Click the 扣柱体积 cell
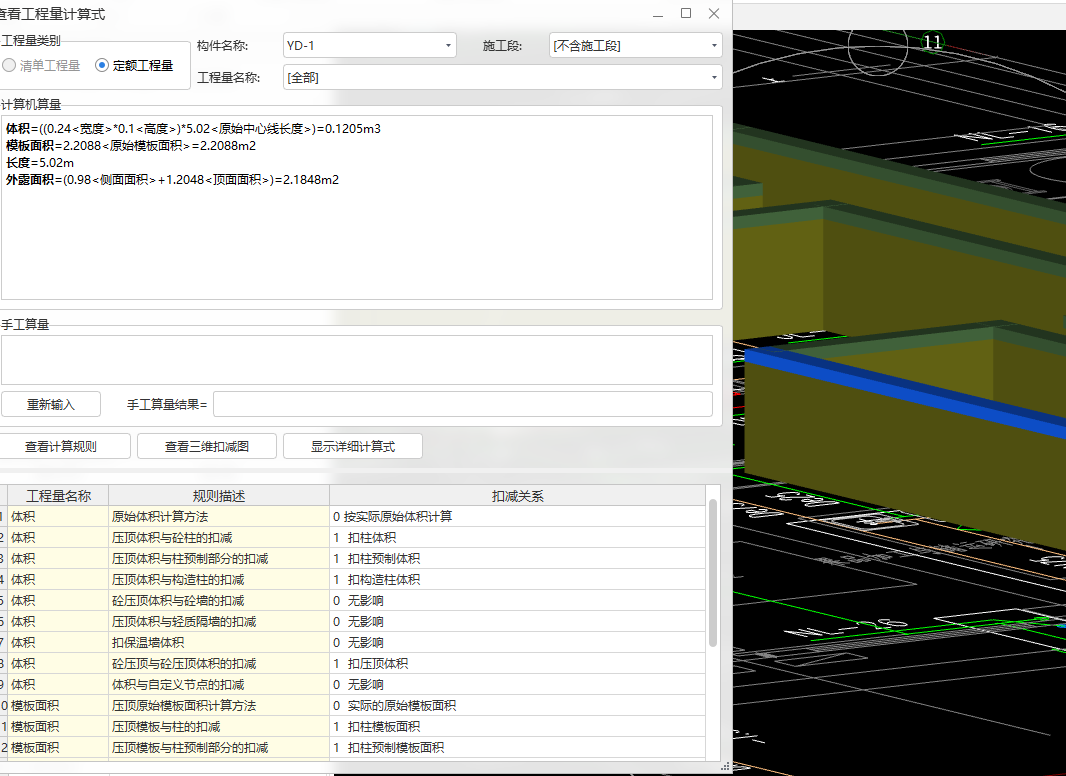 [x=518, y=537]
